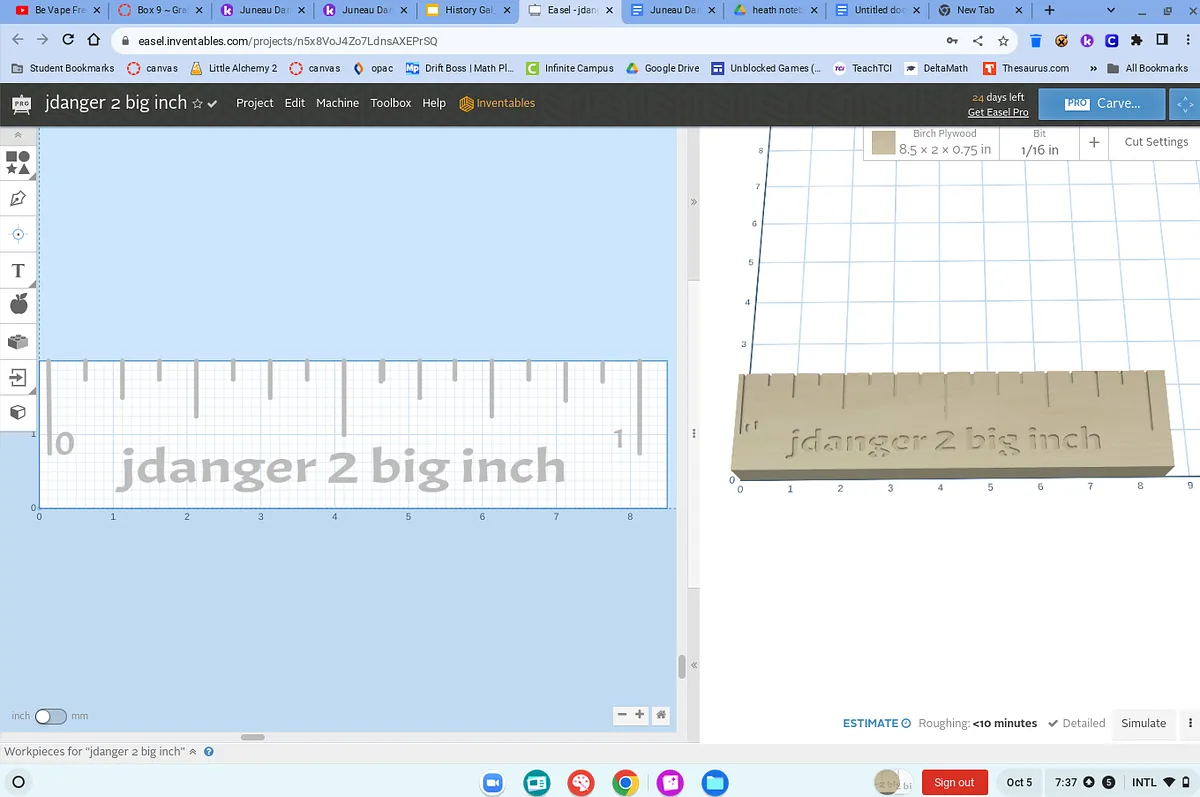1200x797 pixels.
Task: Click the fullscreen arrows button beside Carve
Action: [x=1185, y=103]
